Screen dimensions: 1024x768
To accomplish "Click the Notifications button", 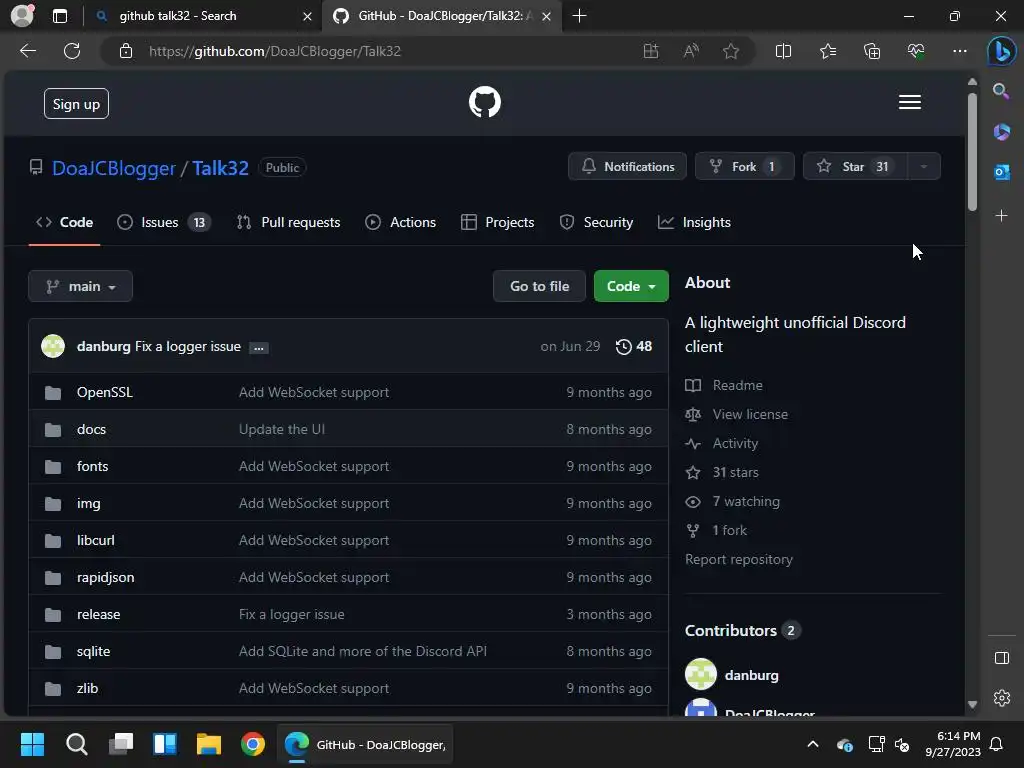I will [627, 167].
